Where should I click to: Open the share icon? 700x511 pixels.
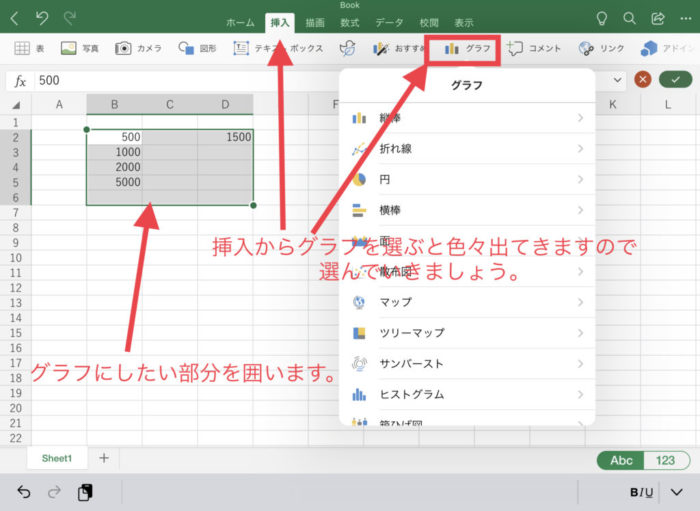click(x=658, y=18)
